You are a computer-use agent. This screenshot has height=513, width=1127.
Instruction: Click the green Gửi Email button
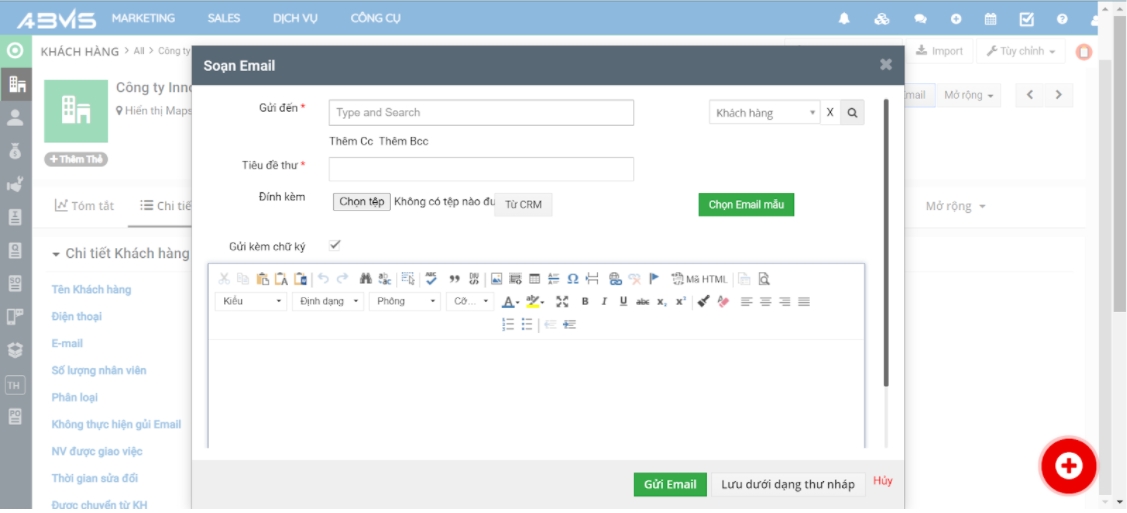tap(670, 484)
